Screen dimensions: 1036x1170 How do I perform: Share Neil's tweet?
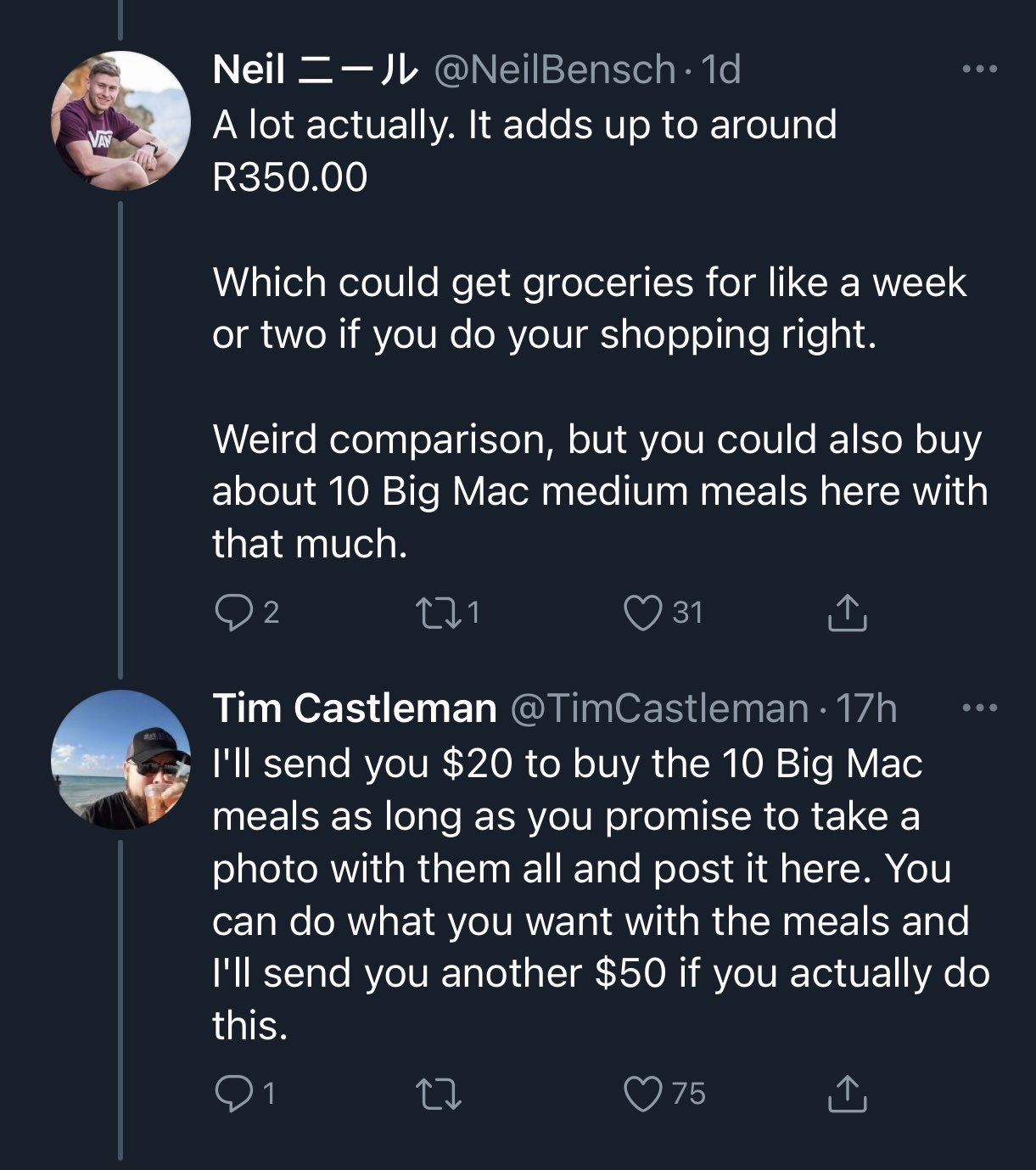[847, 613]
